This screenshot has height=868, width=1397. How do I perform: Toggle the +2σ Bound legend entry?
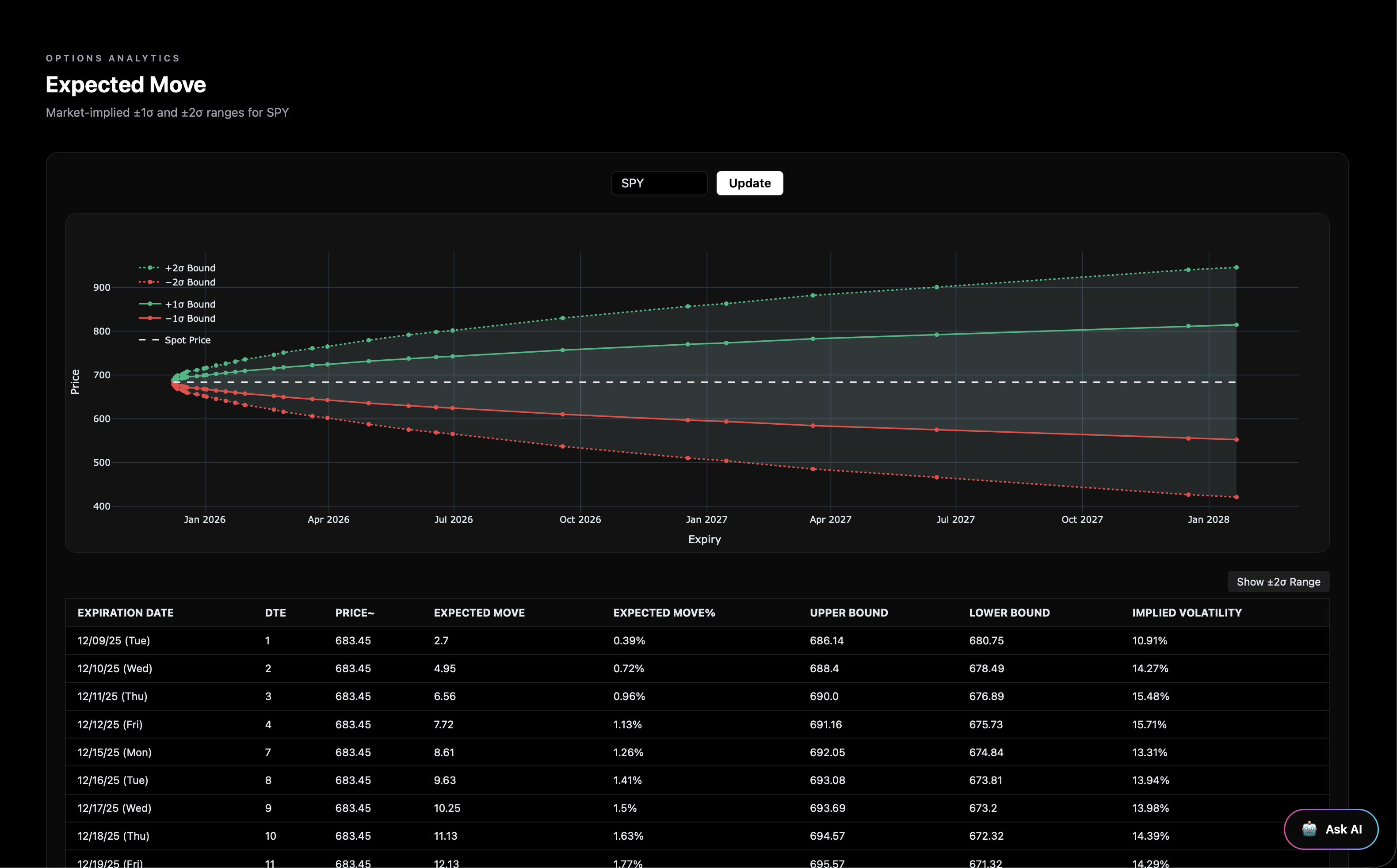(190, 268)
